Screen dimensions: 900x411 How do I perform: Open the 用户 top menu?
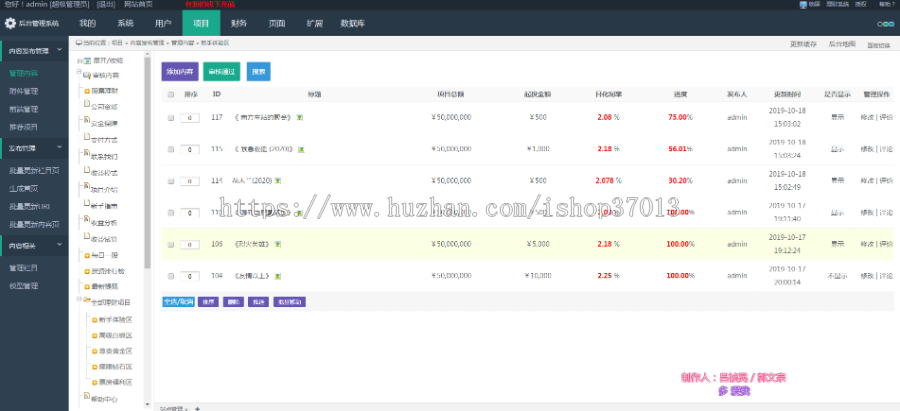click(163, 24)
